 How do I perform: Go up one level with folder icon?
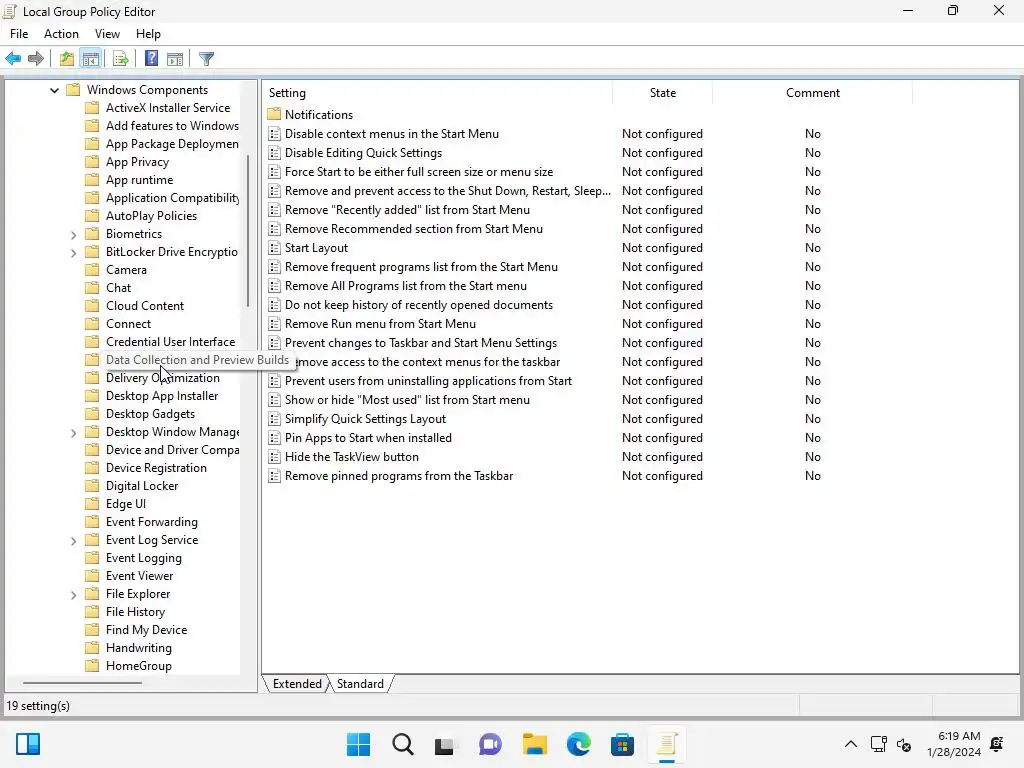67,59
